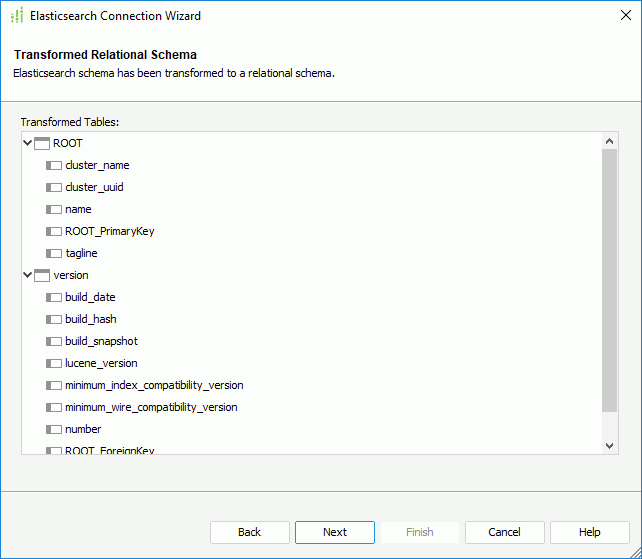Image resolution: width=642 pixels, height=559 pixels.
Task: Click the cluster_name column icon
Action: point(54,165)
